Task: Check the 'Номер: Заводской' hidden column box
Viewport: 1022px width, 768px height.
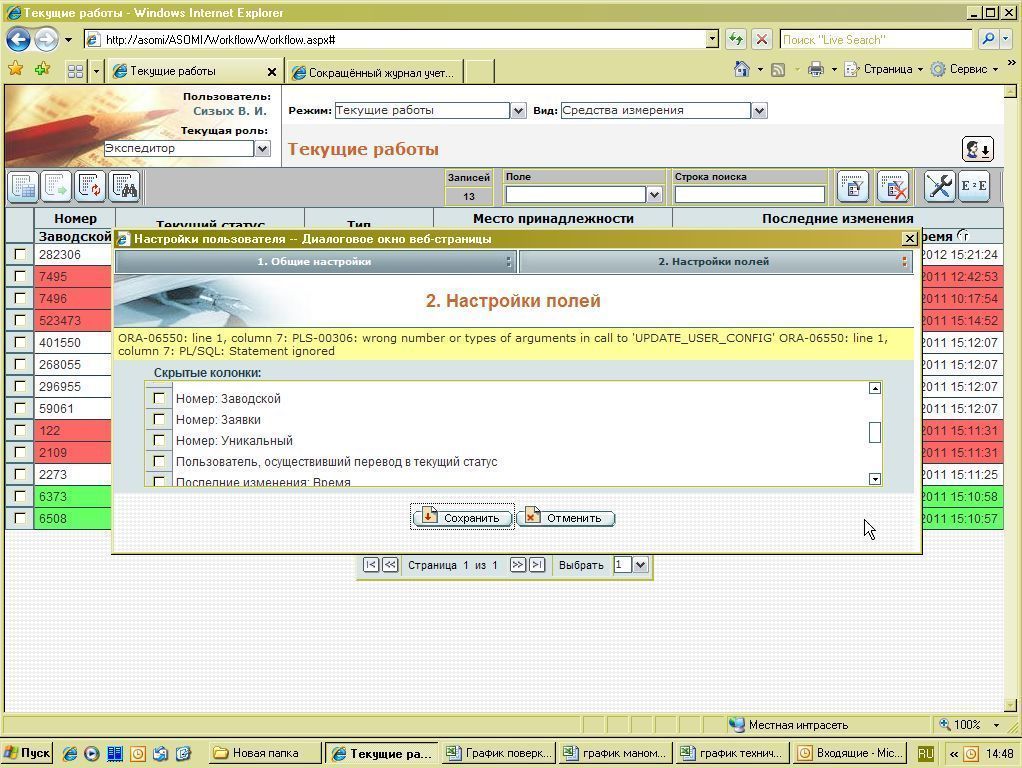Action: click(159, 398)
